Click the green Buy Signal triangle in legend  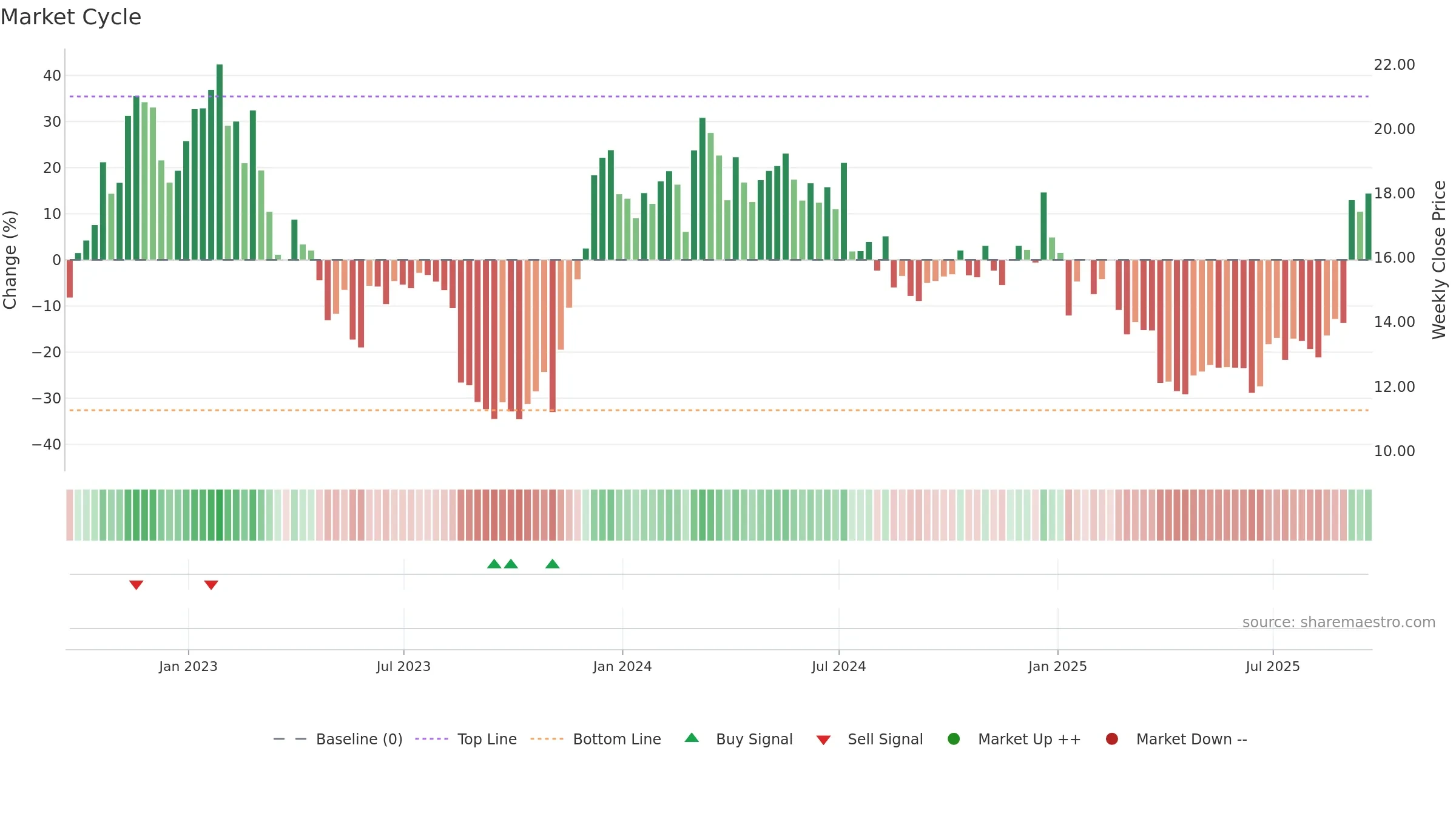pyautogui.click(x=692, y=738)
